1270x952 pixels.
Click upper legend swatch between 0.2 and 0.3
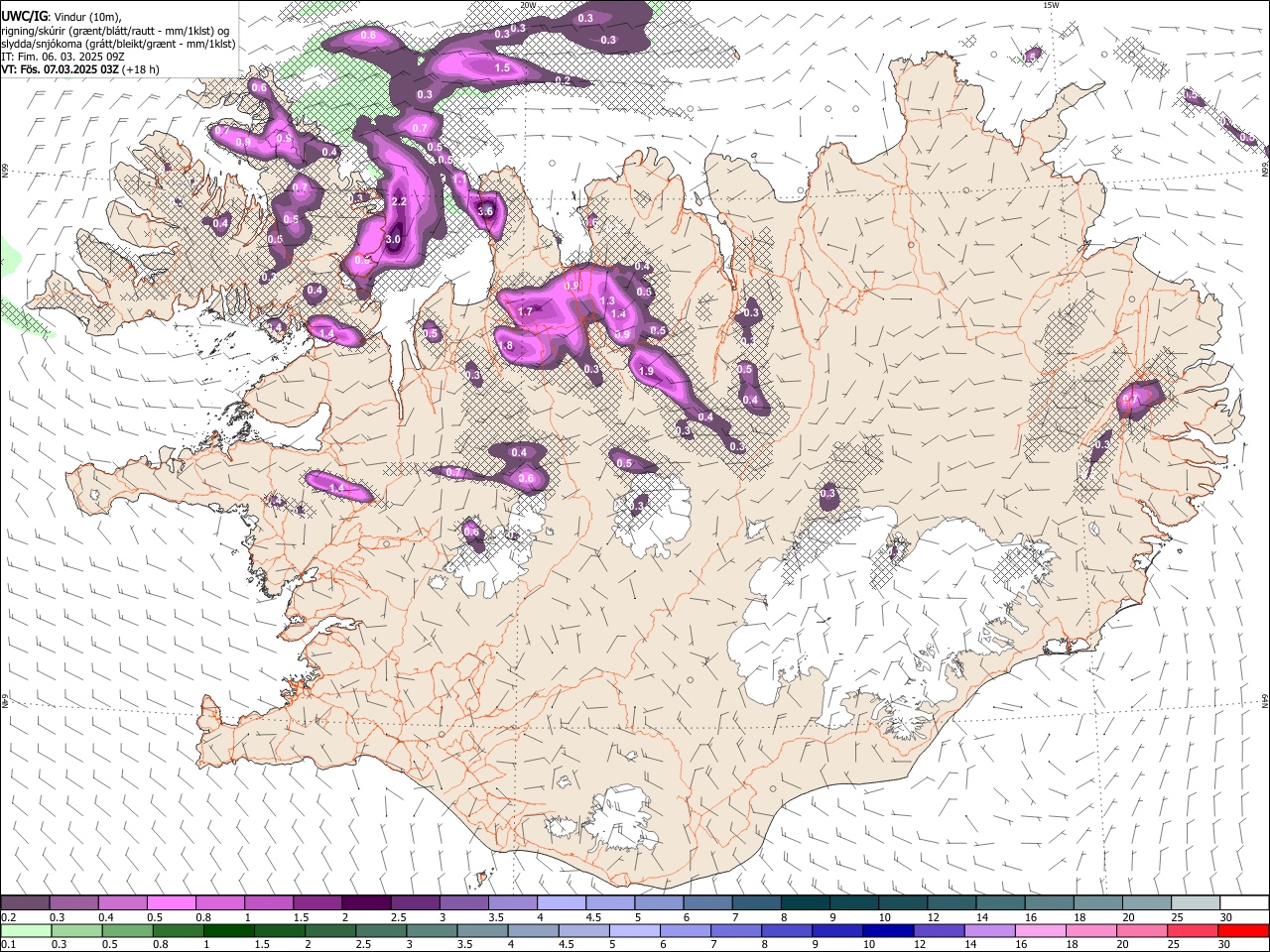pos(27,903)
